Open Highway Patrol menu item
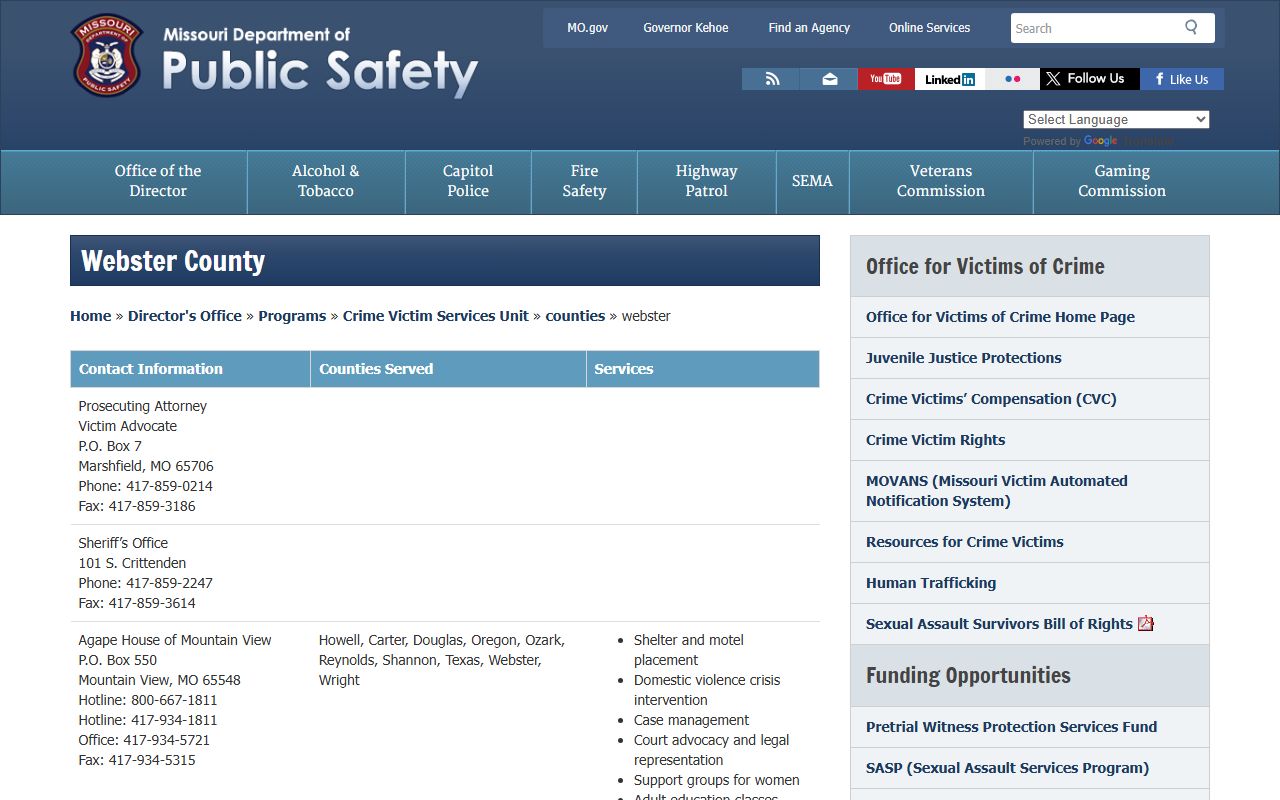Viewport: 1280px width, 800px height. (x=706, y=181)
